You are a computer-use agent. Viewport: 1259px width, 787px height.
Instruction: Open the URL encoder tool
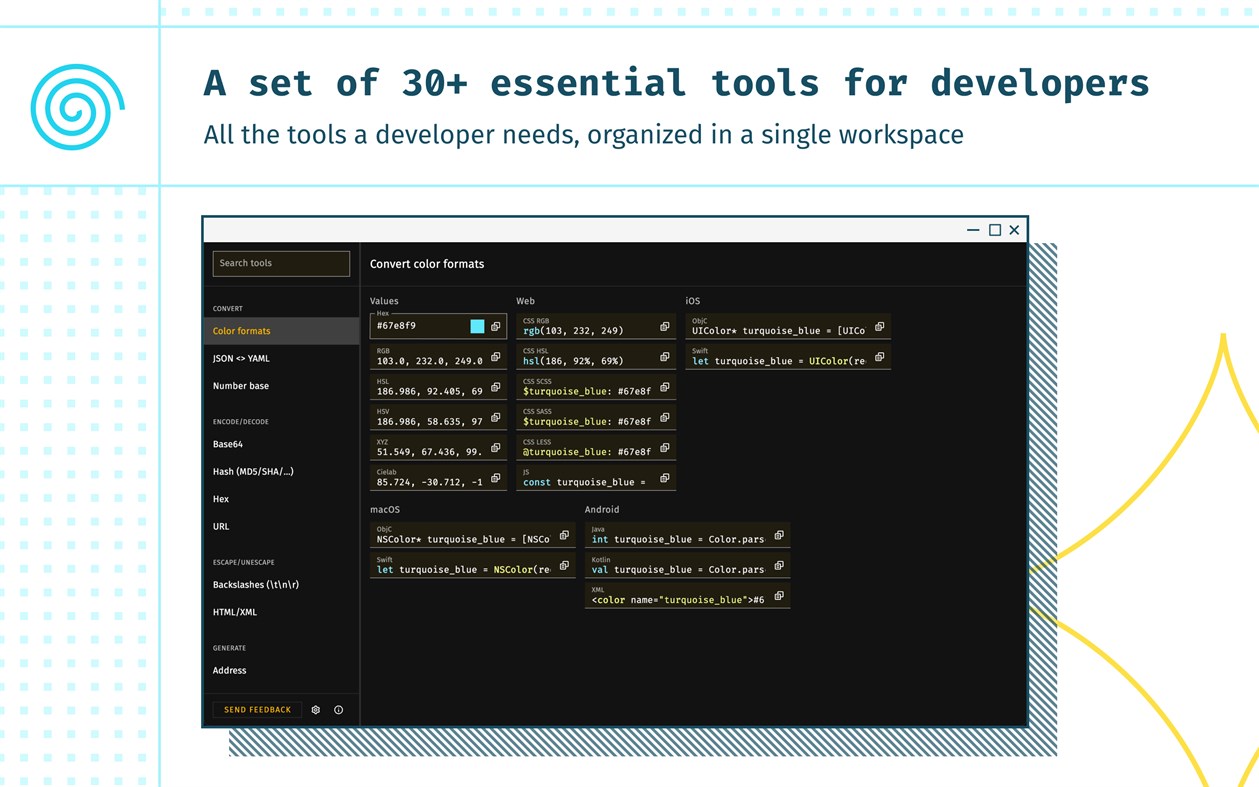220,526
